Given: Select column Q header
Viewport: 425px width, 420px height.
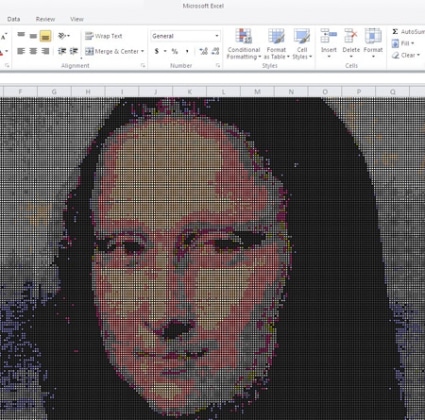Looking at the screenshot, I should pos(393,92).
